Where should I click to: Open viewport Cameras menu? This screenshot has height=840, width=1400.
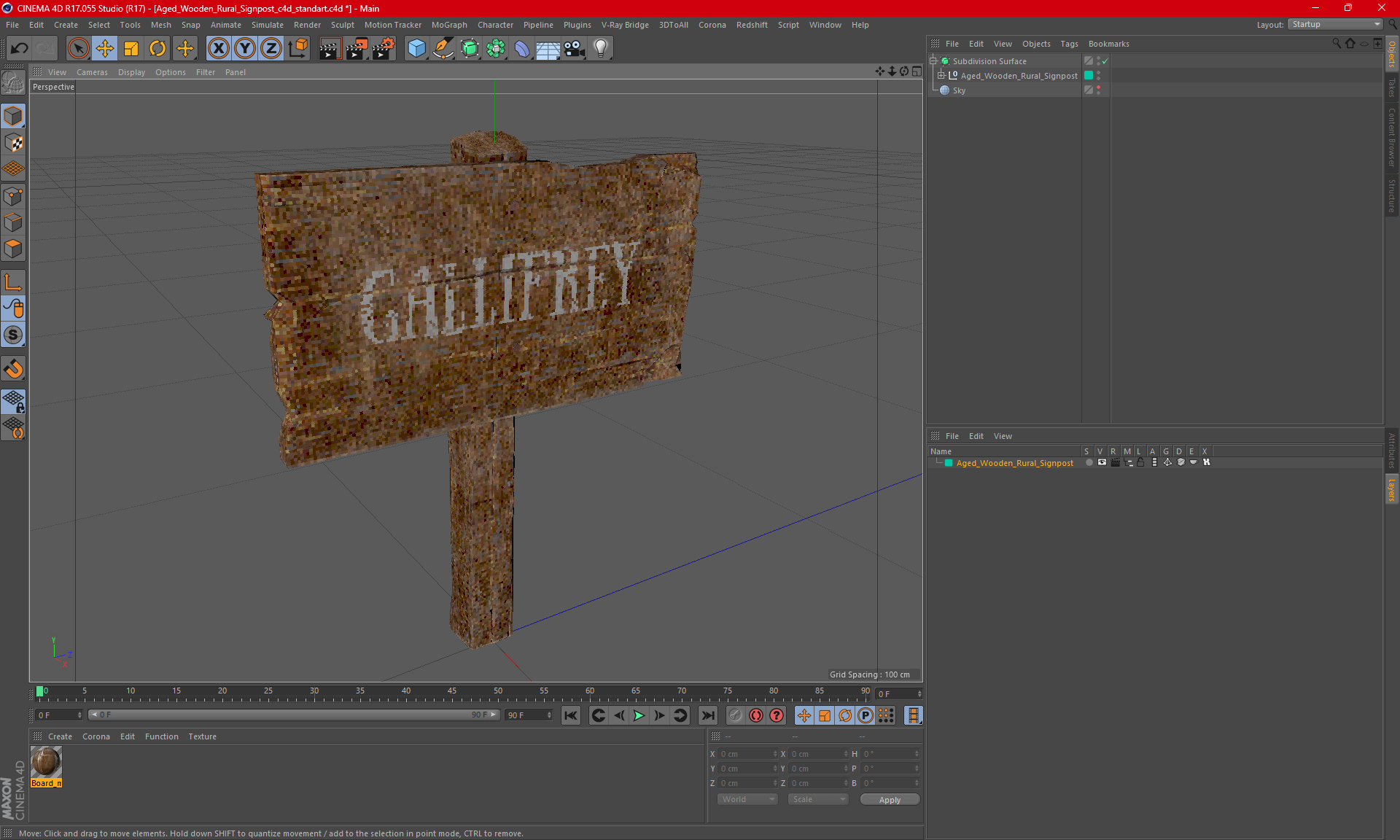[x=92, y=72]
